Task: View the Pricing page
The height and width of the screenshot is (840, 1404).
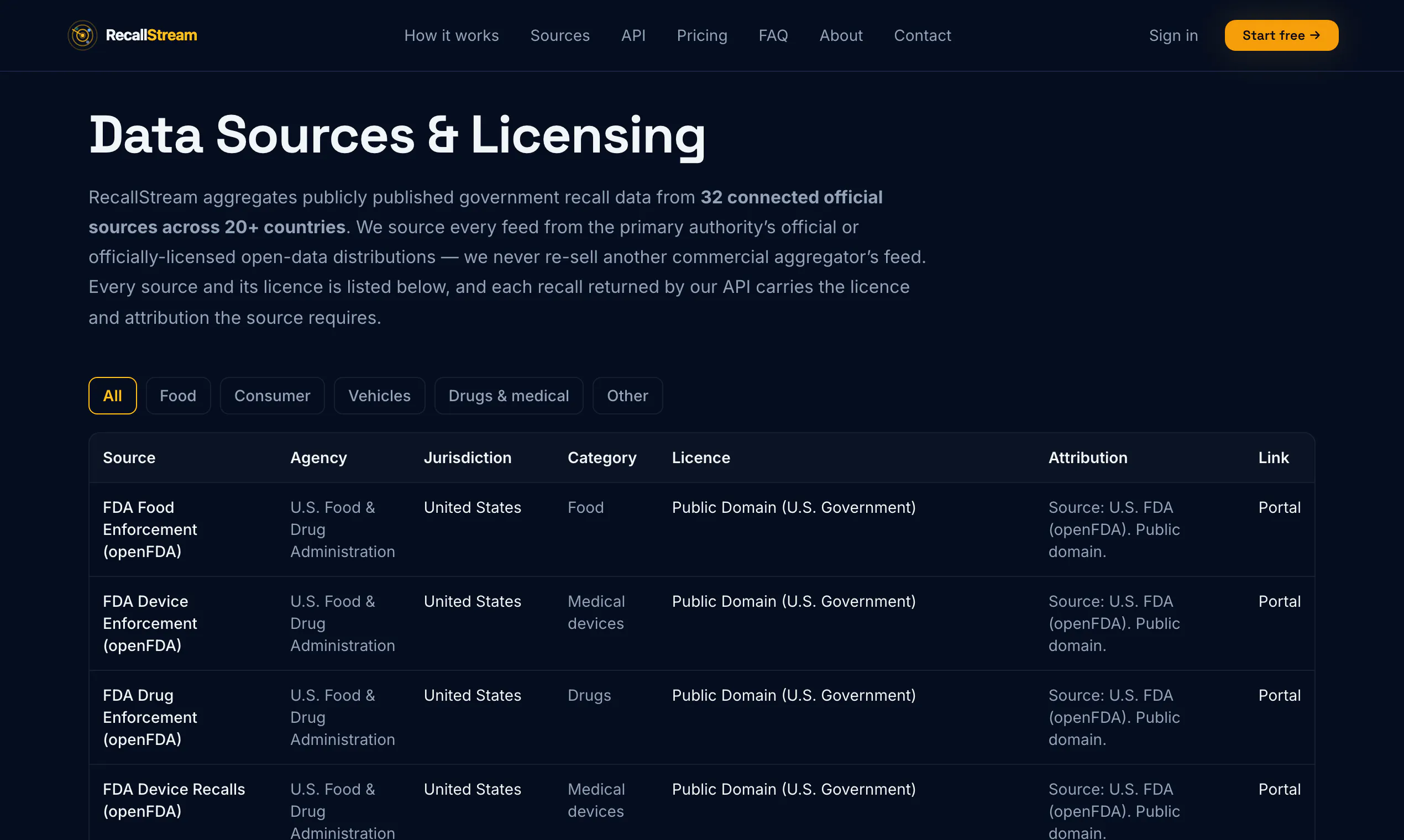Action: (x=702, y=35)
